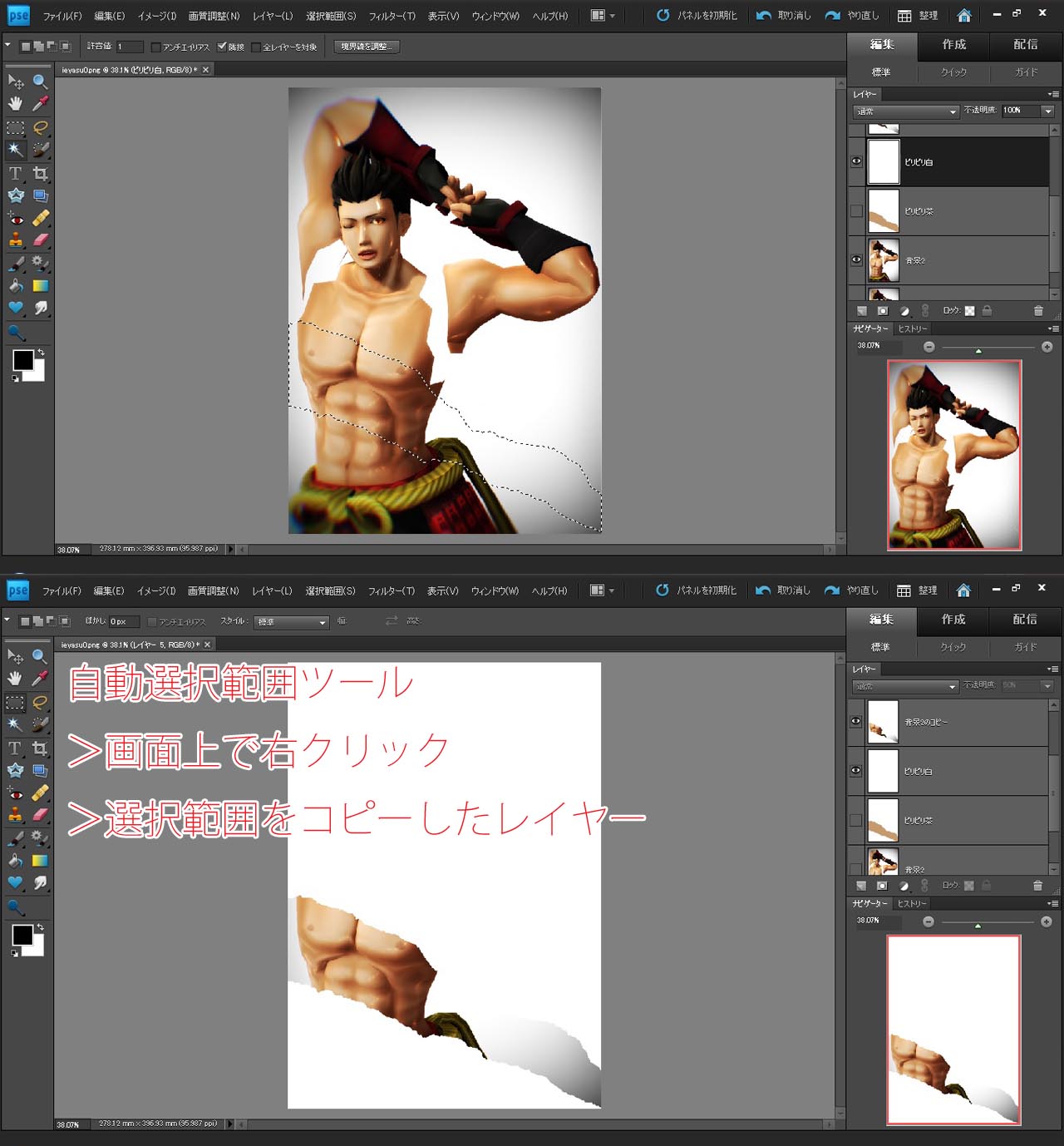Show the ビリビリ茶 layer in the top window
This screenshot has width=1064, height=1146.
point(856,211)
